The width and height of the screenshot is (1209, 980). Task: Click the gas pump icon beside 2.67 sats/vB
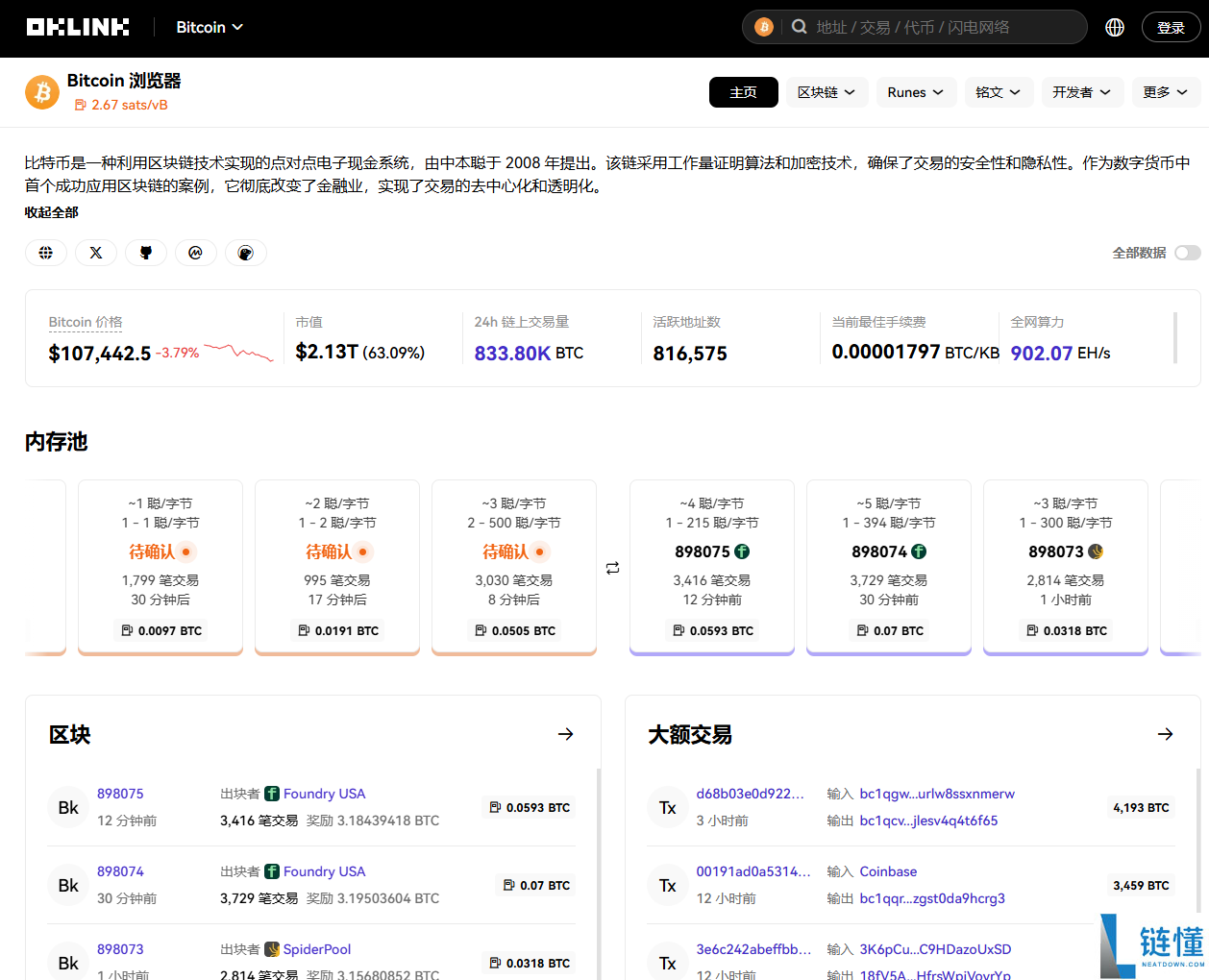pyautogui.click(x=81, y=105)
